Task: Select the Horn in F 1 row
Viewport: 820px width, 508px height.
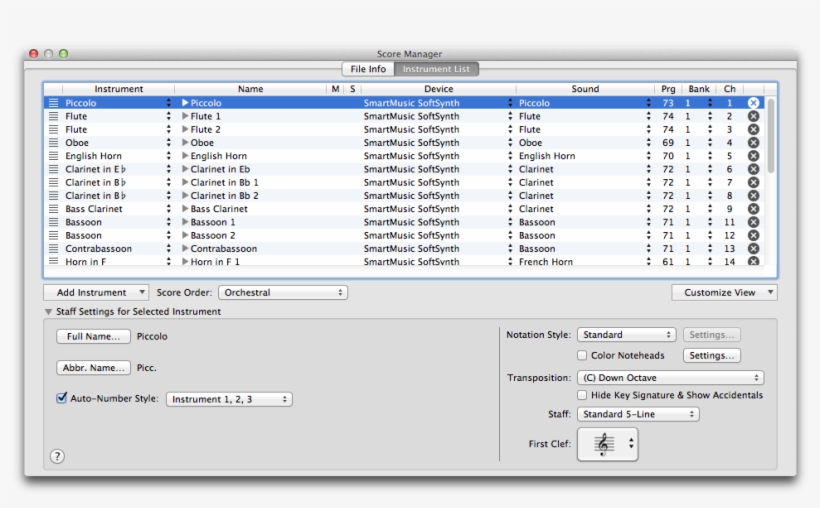Action: pyautogui.click(x=403, y=262)
